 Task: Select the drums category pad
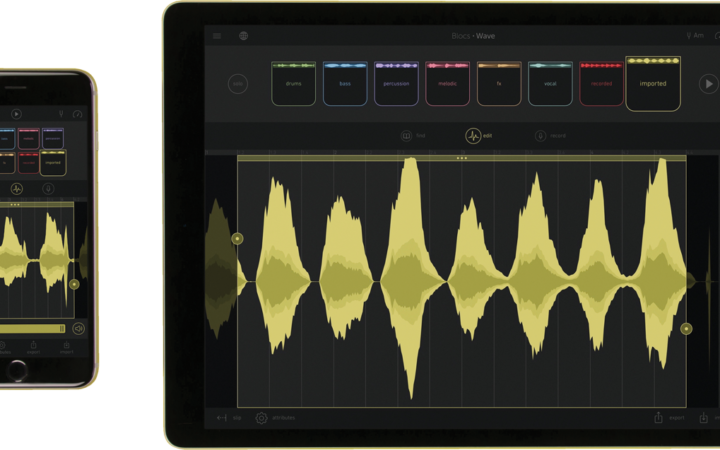[x=293, y=84]
